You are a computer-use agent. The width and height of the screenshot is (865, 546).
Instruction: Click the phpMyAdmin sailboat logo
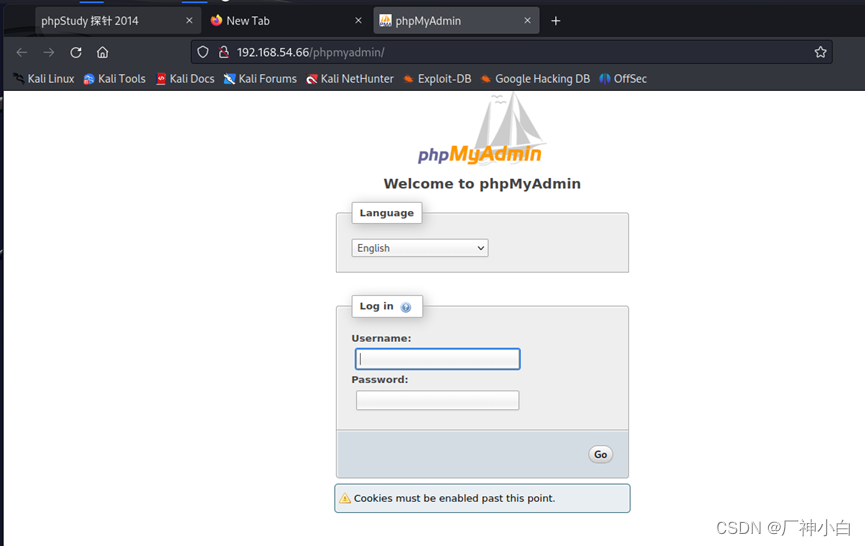pos(480,130)
